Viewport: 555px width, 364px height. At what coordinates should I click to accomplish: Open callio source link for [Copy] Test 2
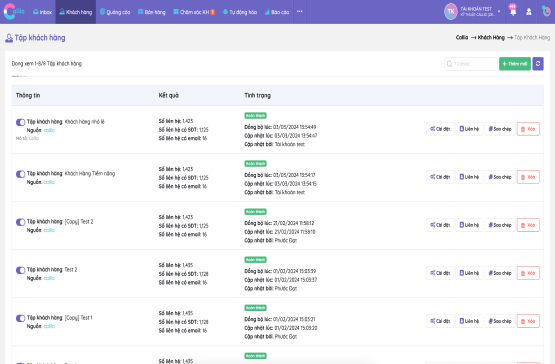49,230
